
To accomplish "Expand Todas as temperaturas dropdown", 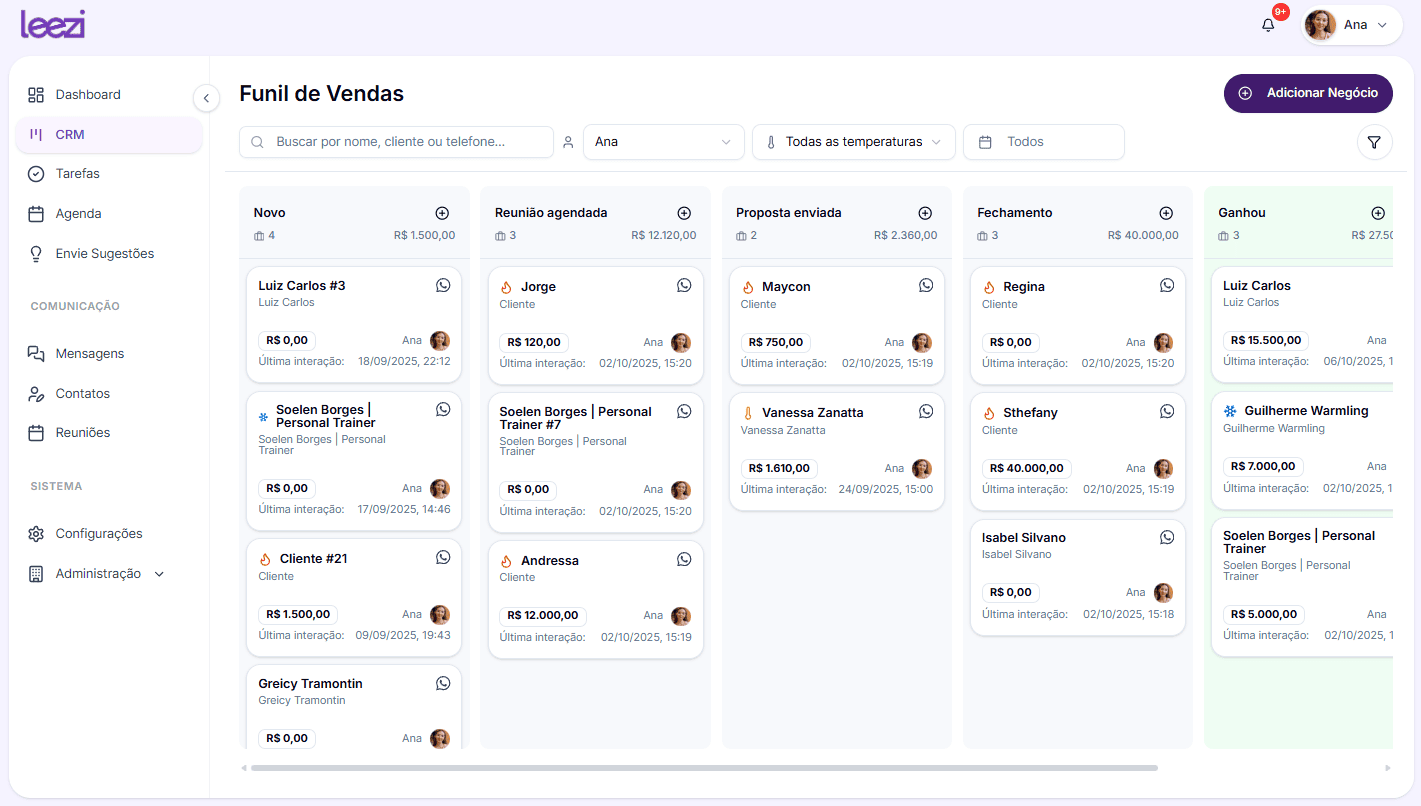I will click(853, 142).
